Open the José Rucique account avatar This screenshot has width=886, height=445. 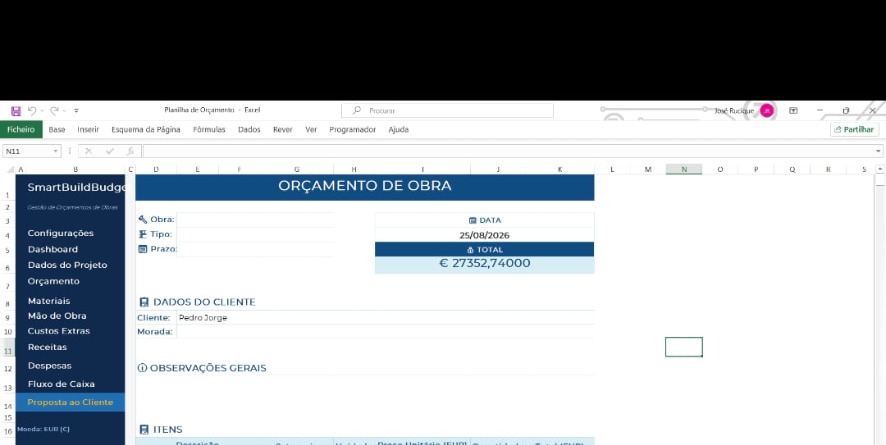[x=766, y=111]
